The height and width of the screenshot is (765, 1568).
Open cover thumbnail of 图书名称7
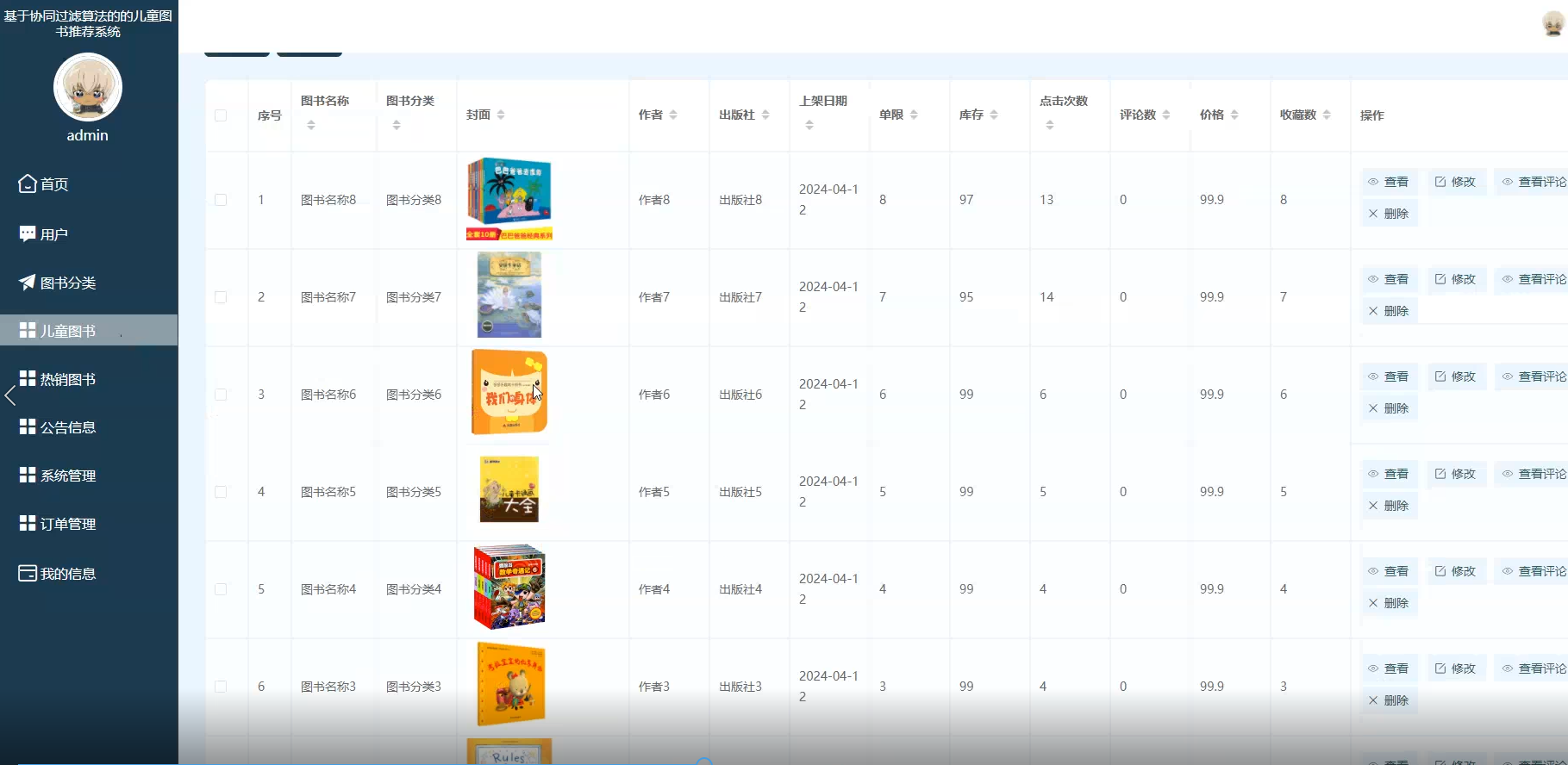click(x=509, y=295)
